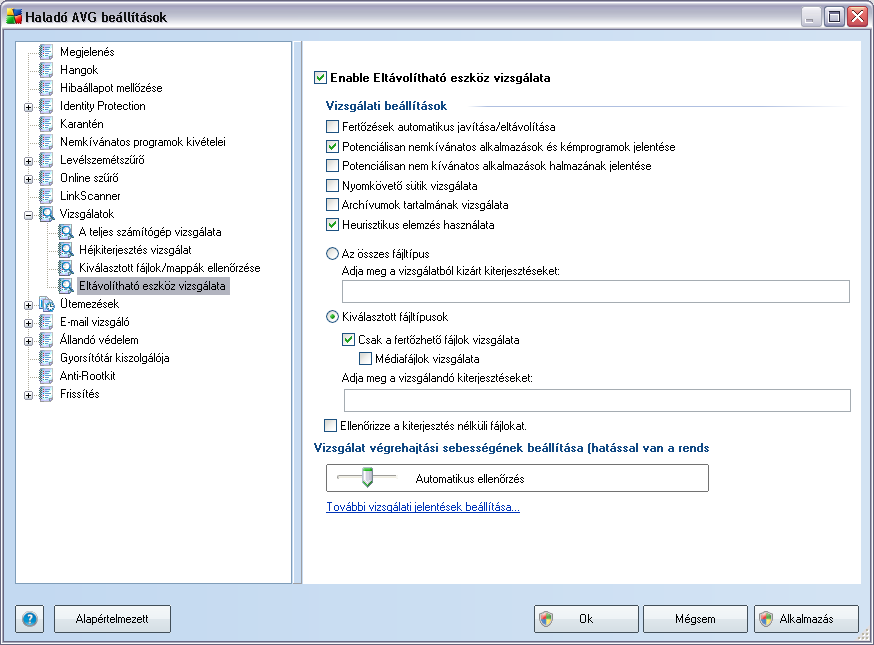
Task: Apply changes with the Alkalmazás button
Action: [x=806, y=619]
